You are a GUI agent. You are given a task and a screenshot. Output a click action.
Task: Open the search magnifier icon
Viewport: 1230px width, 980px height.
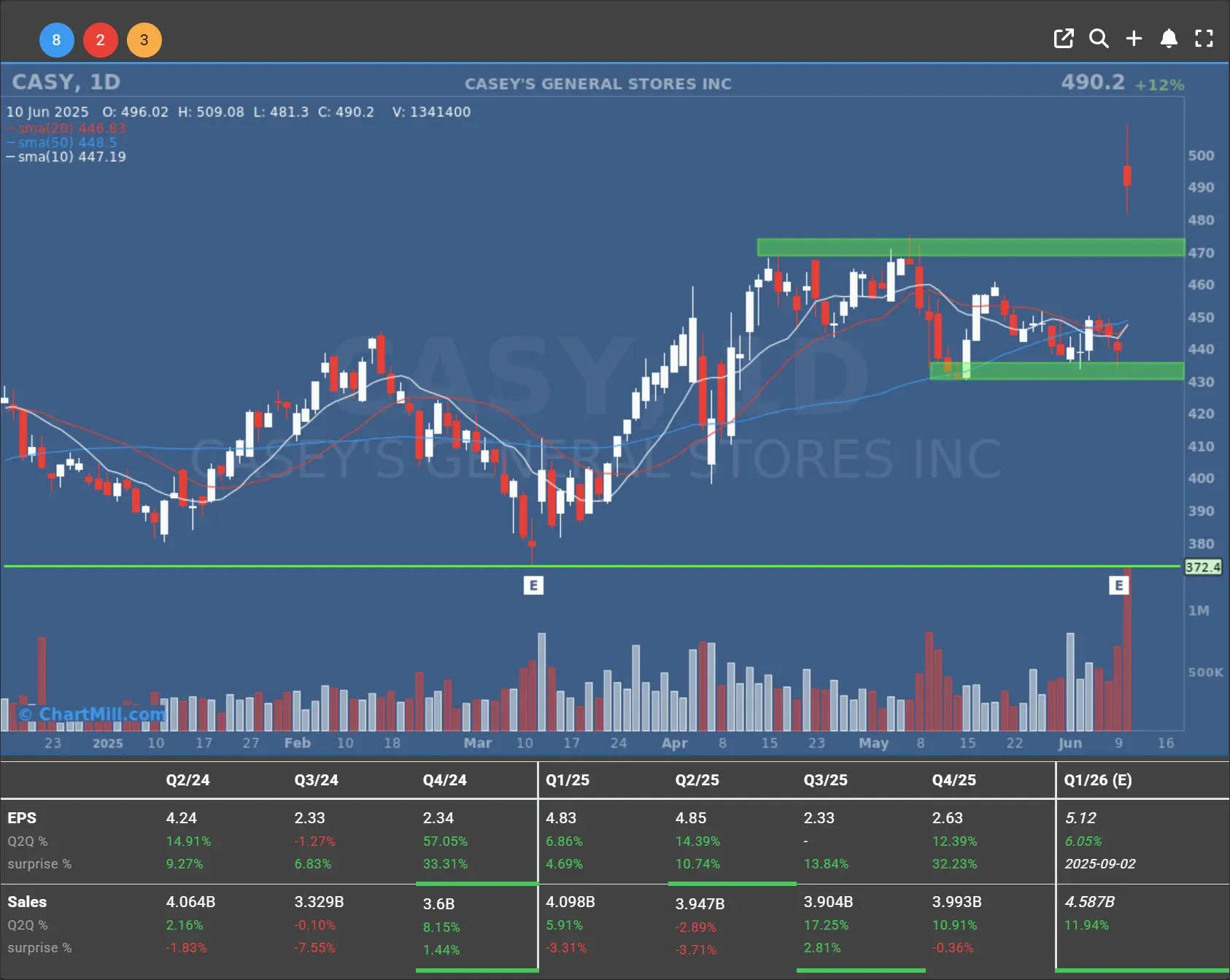[1099, 39]
